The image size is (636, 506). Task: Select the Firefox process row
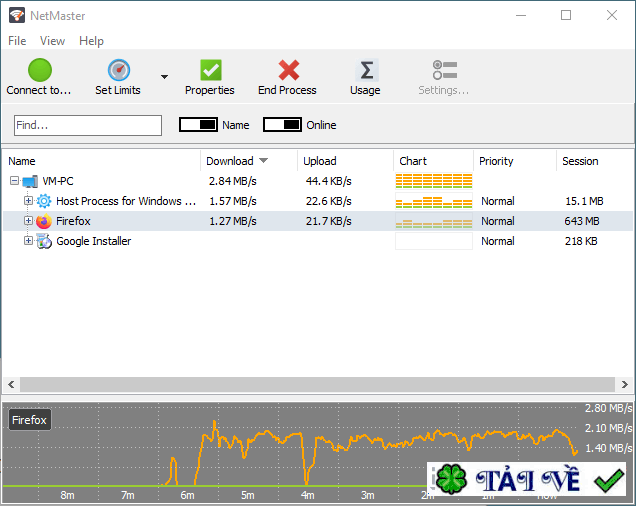coord(318,221)
